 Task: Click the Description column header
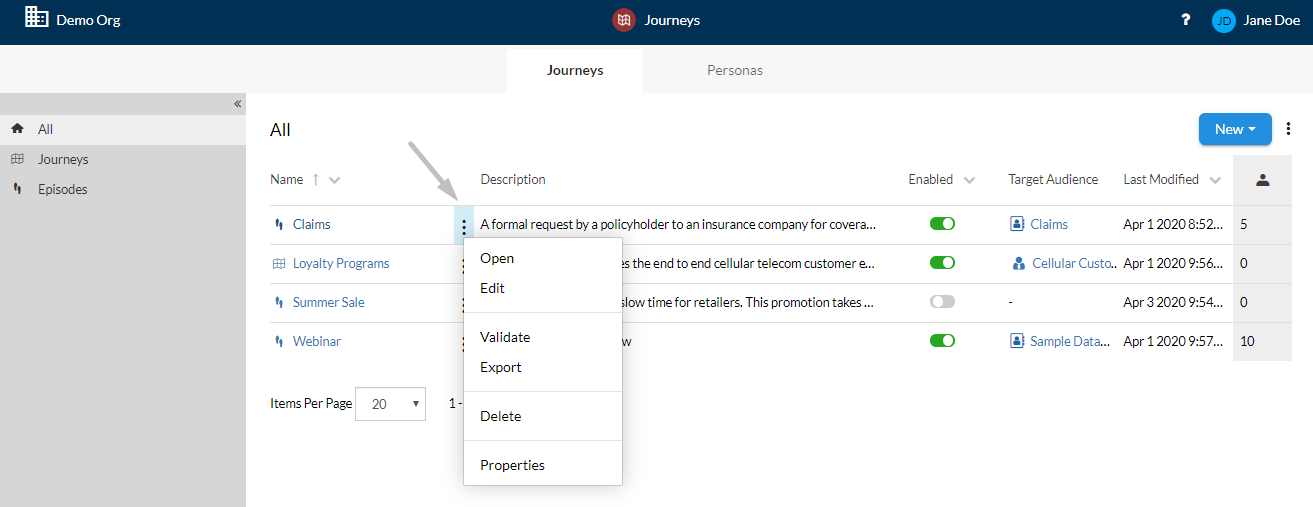[513, 180]
